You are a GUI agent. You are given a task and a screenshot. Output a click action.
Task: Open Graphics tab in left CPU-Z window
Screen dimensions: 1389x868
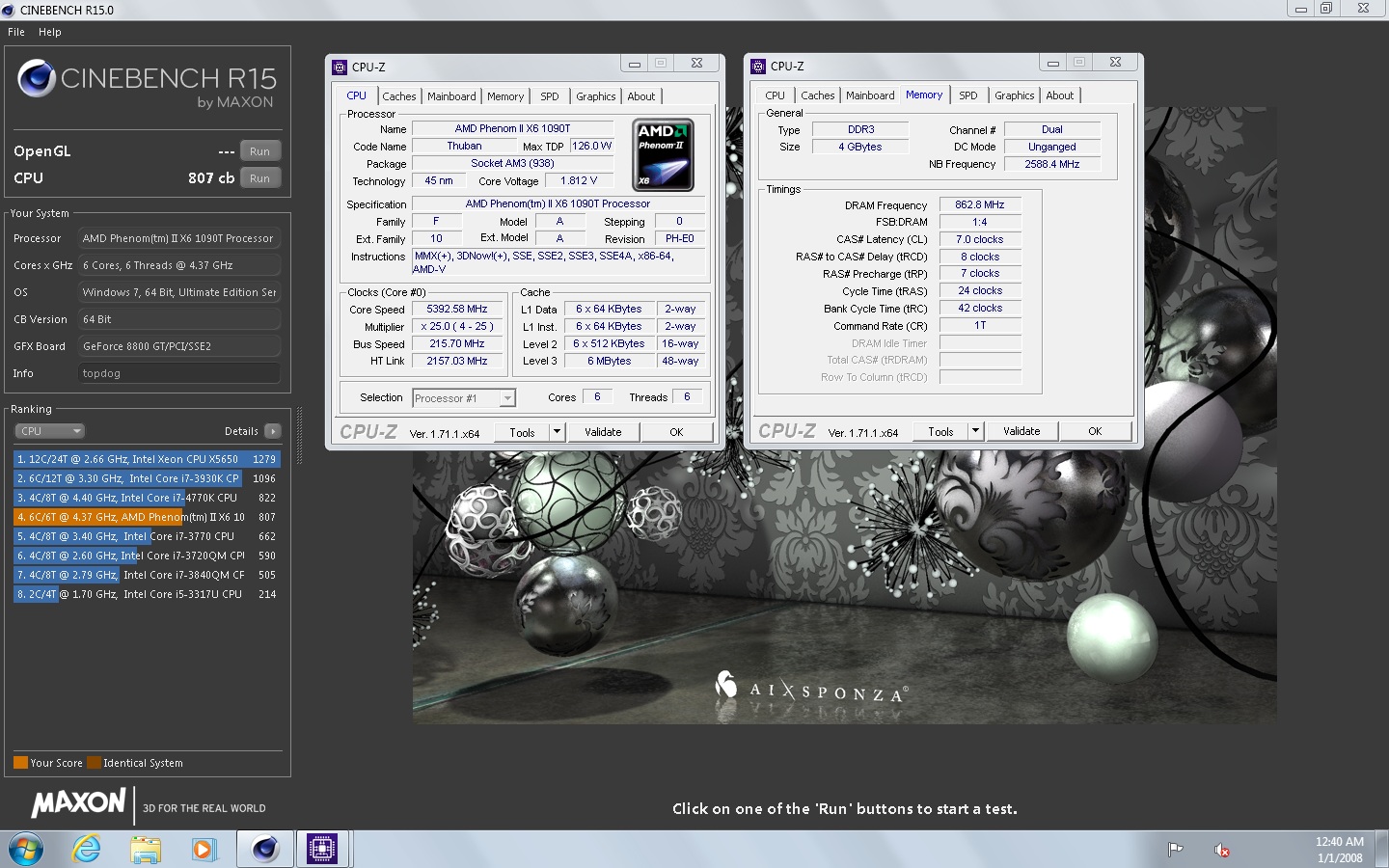(596, 96)
